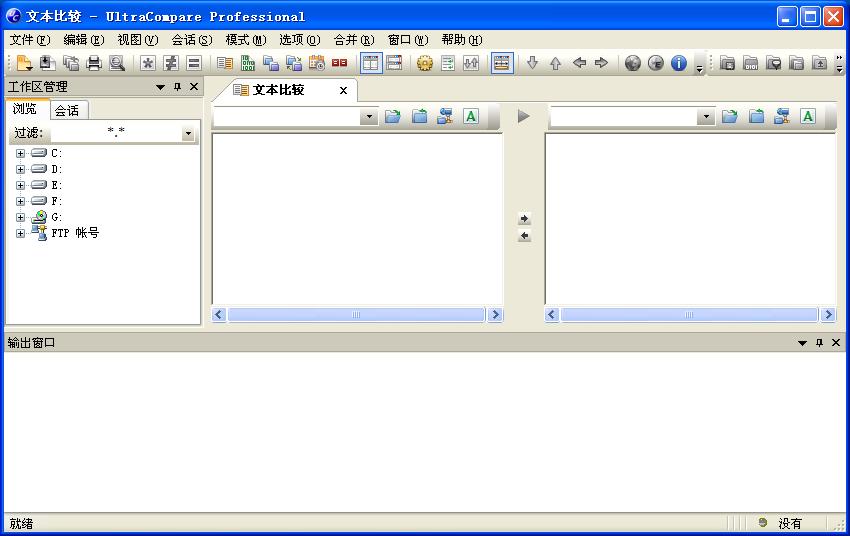Viewport: 850px width, 536px height.
Task: Open the 合并(R) menu
Action: click(354, 40)
